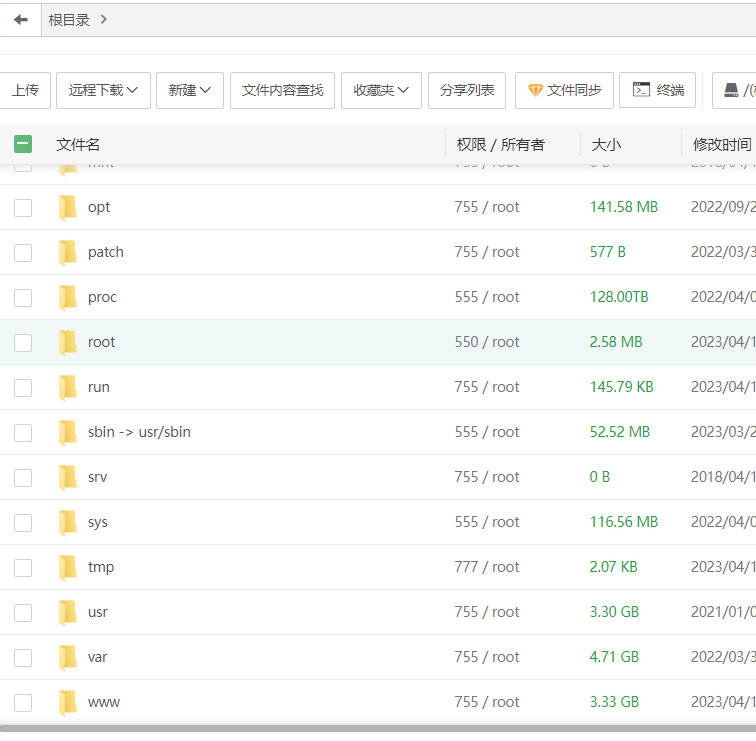Open the 分享列表 button
Image resolution: width=756 pixels, height=741 pixels.
(467, 90)
